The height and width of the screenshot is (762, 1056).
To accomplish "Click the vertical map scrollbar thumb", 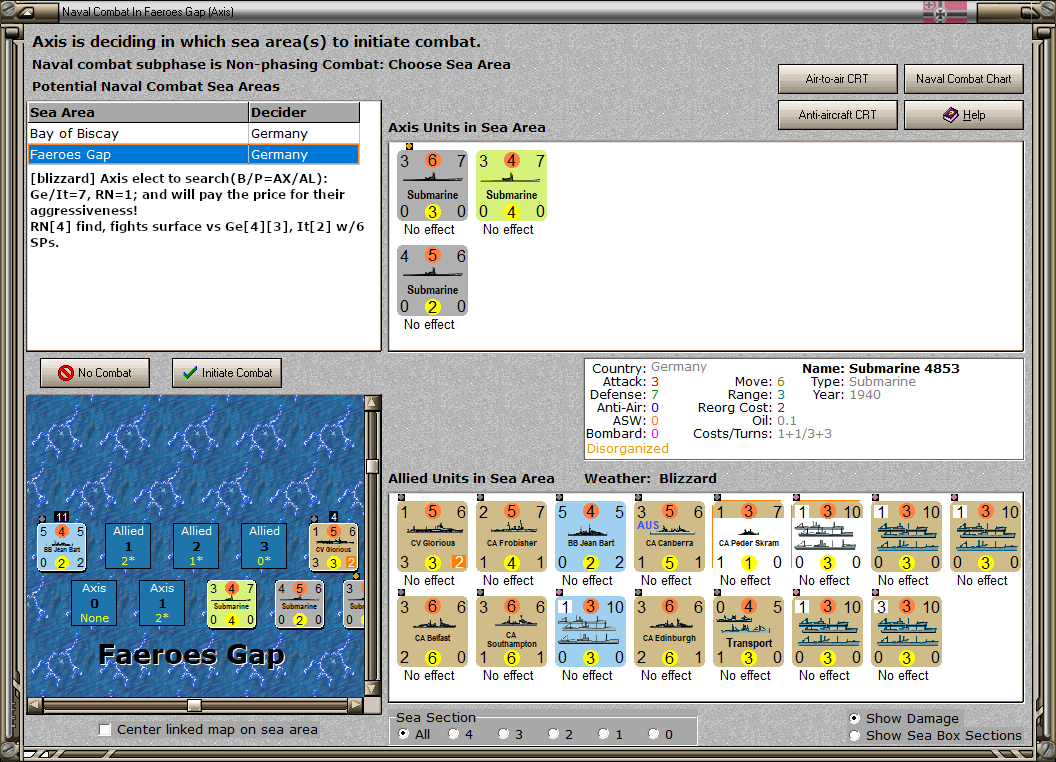I will point(372,466).
